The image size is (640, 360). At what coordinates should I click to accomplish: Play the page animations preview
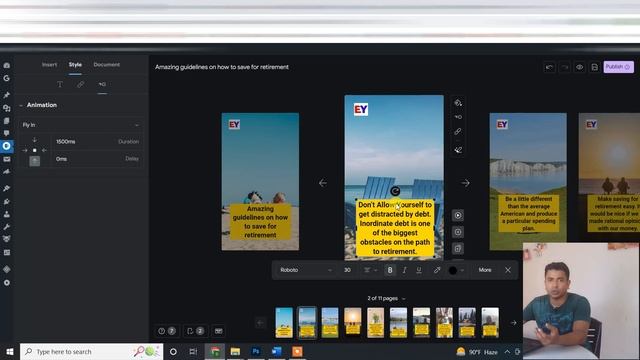click(x=458, y=216)
